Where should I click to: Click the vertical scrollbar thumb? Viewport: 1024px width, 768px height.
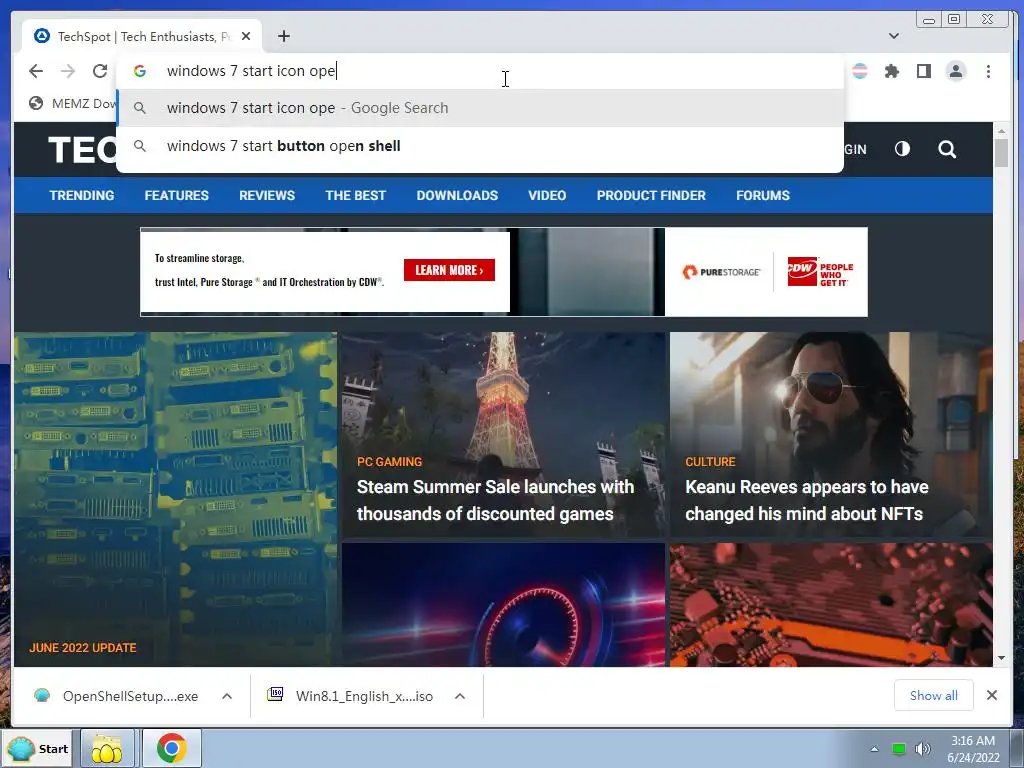click(1001, 153)
